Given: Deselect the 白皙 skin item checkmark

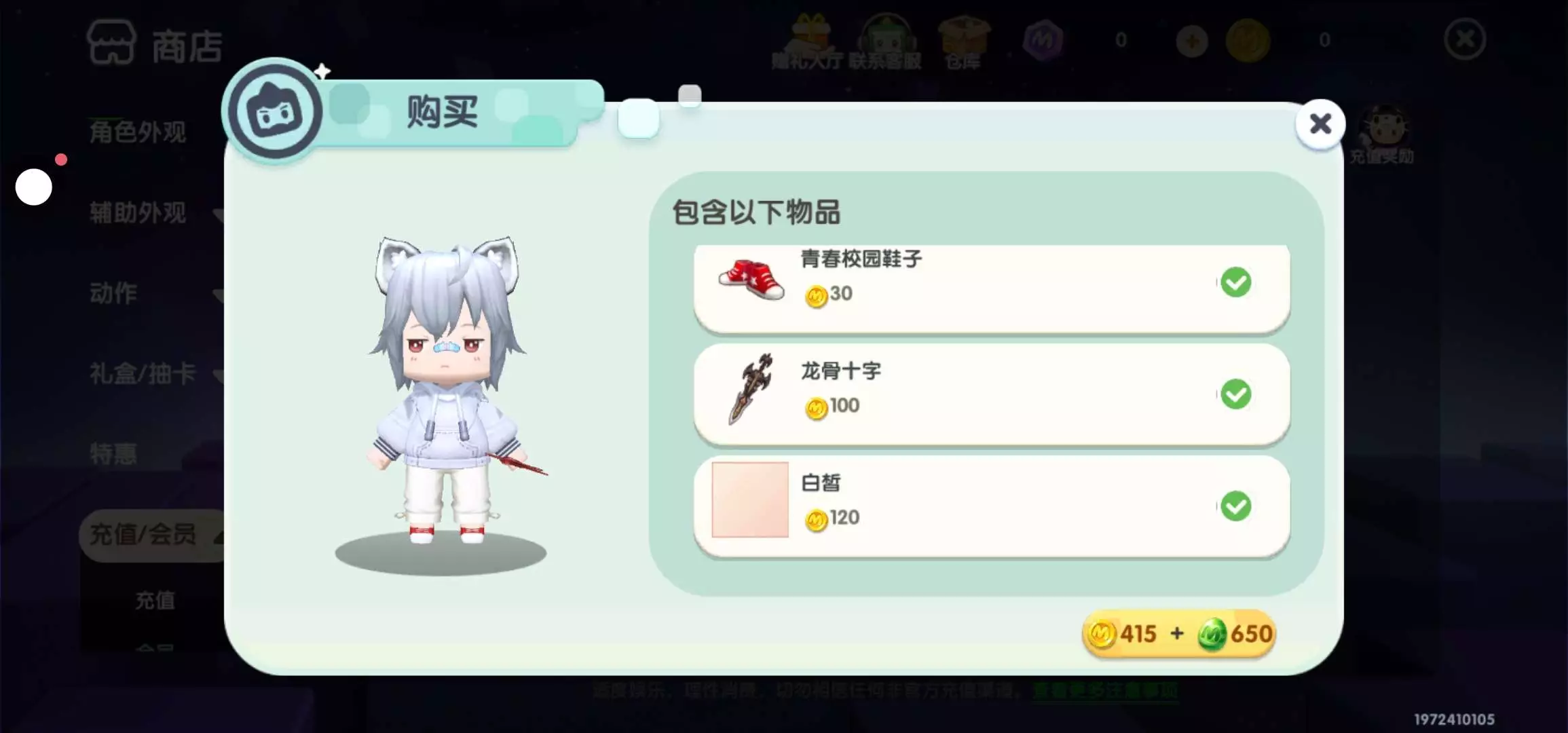Looking at the screenshot, I should (1235, 506).
